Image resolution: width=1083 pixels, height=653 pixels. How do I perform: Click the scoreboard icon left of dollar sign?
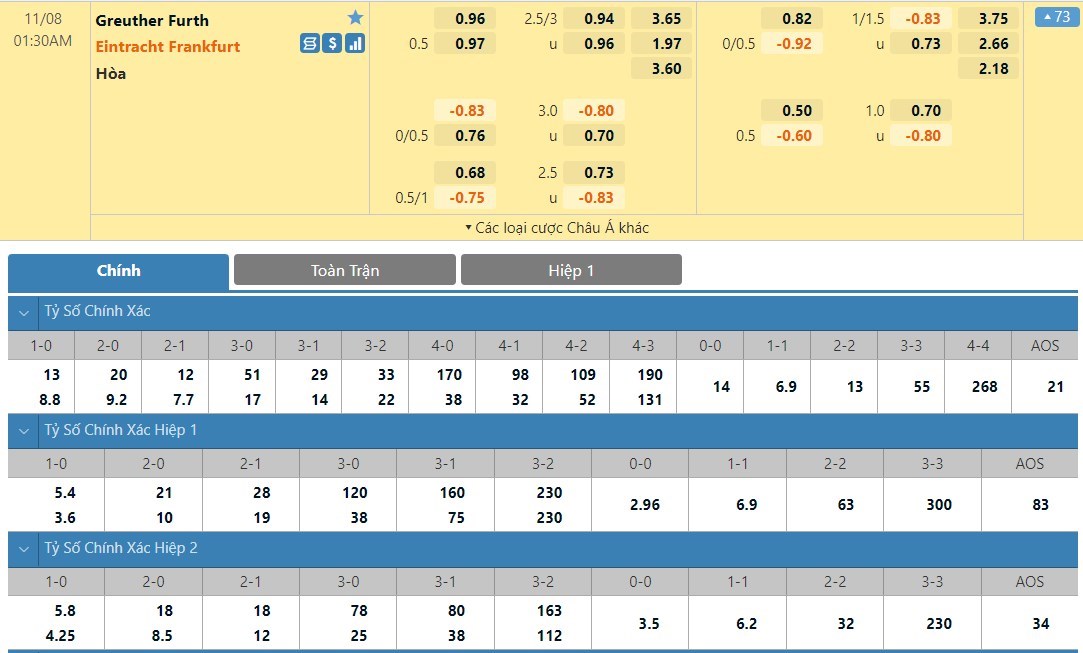coord(310,44)
